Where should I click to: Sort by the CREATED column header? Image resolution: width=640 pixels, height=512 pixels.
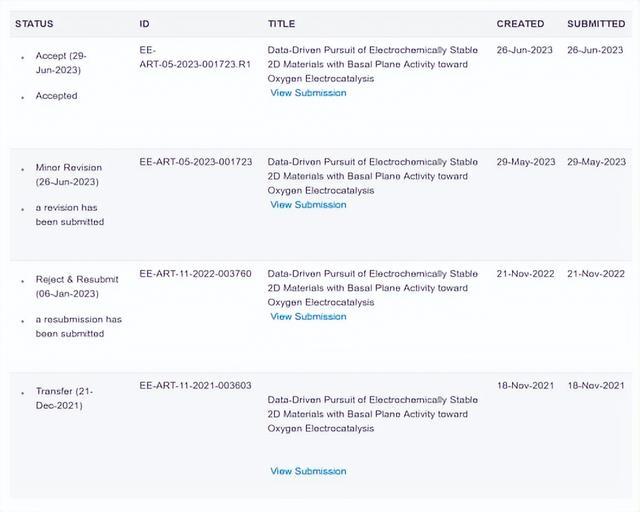520,24
